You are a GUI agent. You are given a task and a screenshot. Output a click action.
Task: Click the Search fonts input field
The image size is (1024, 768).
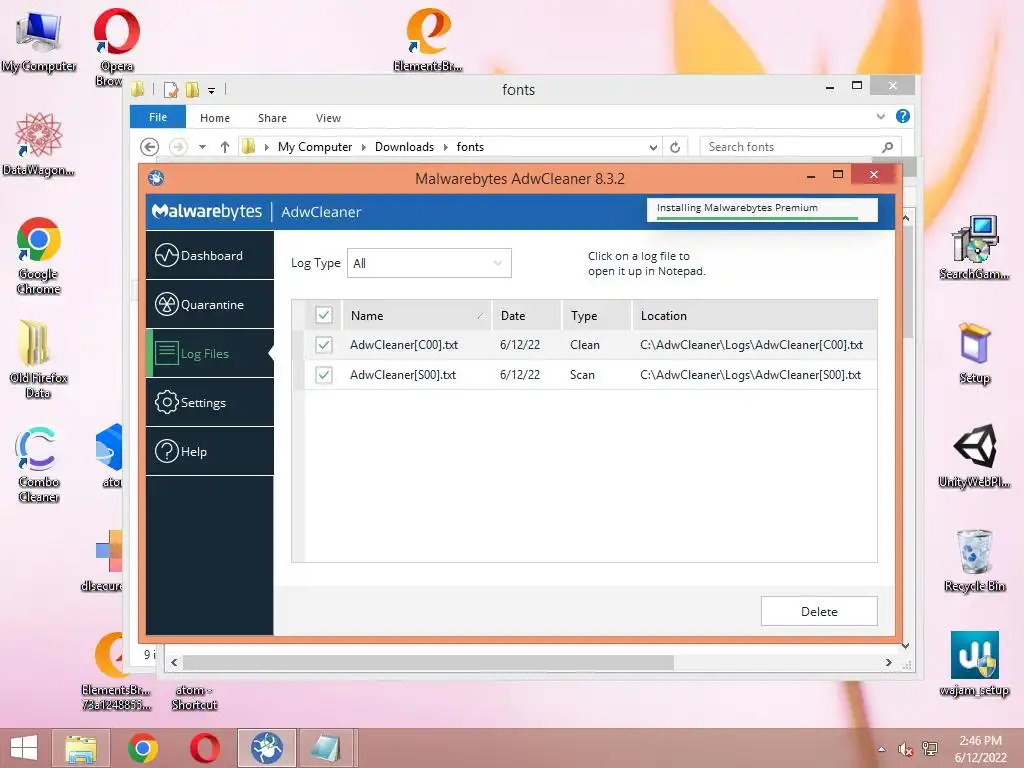pos(801,147)
